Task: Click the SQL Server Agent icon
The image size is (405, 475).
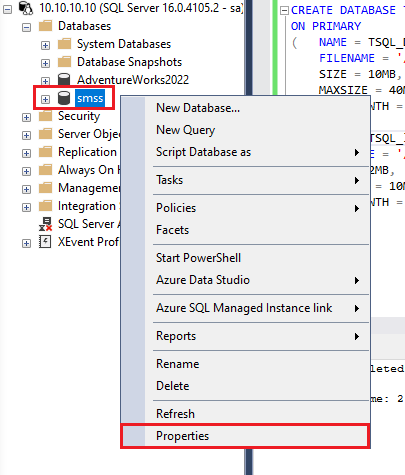Action: click(x=45, y=224)
